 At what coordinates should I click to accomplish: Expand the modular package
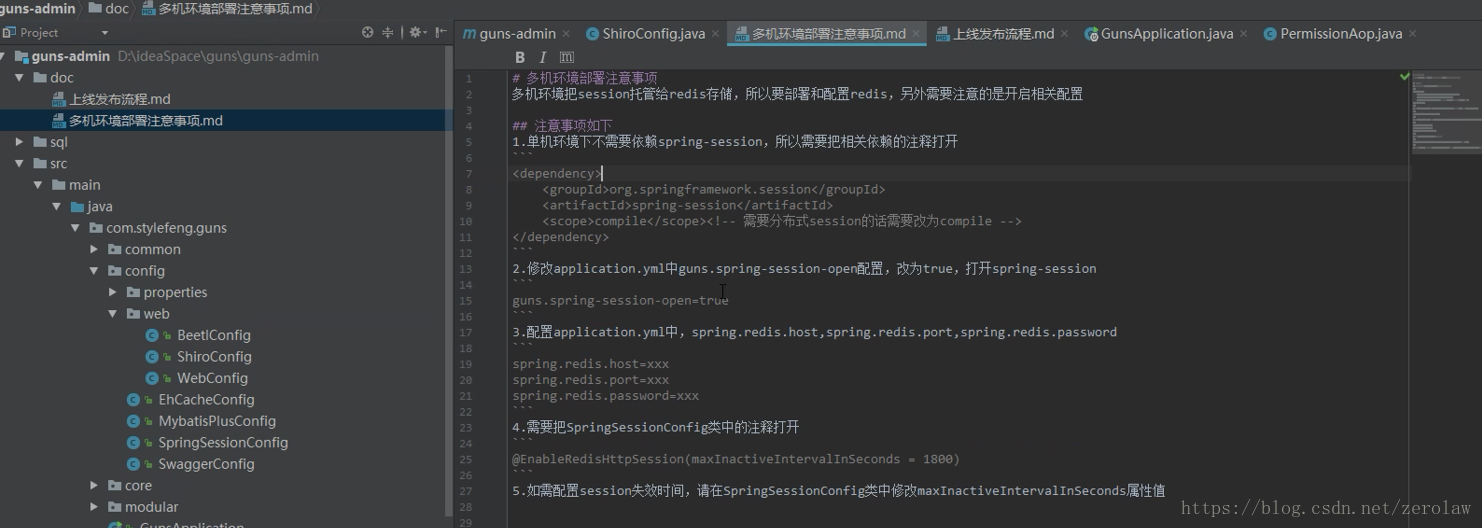94,507
